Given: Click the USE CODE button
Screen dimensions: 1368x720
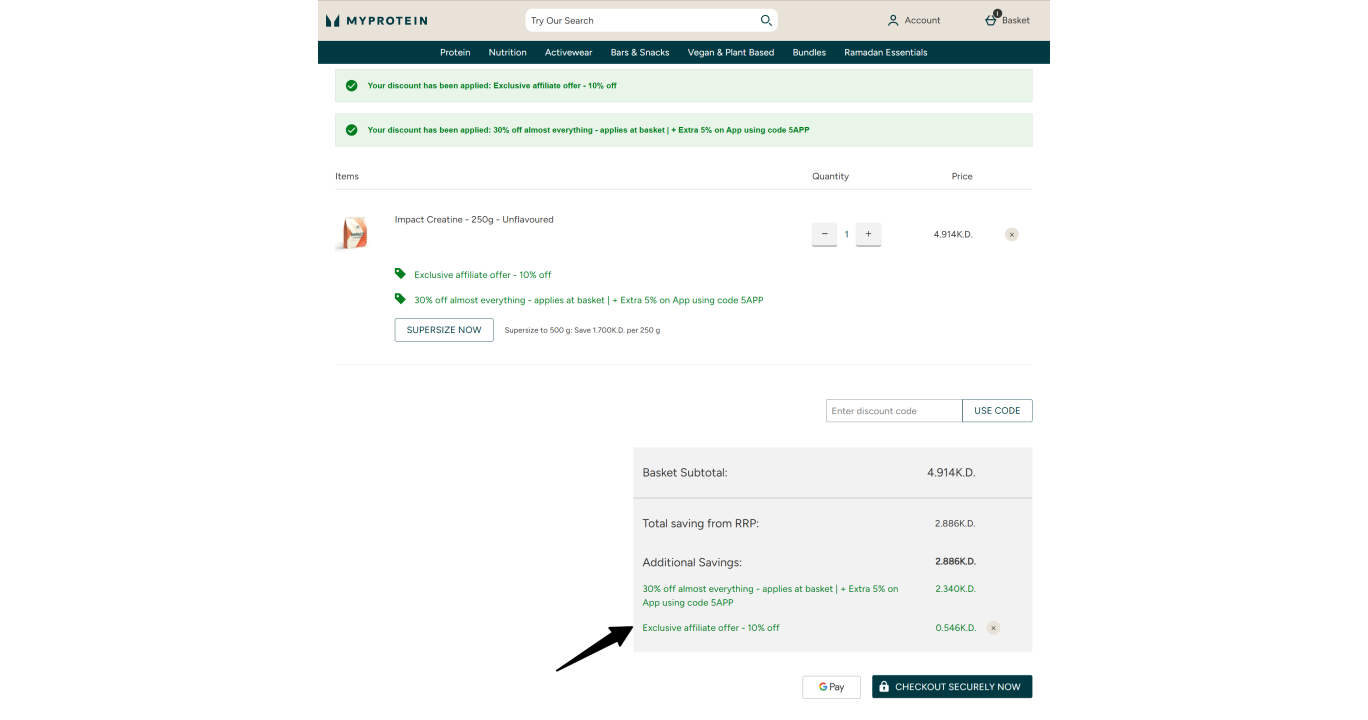Looking at the screenshot, I should click(997, 411).
